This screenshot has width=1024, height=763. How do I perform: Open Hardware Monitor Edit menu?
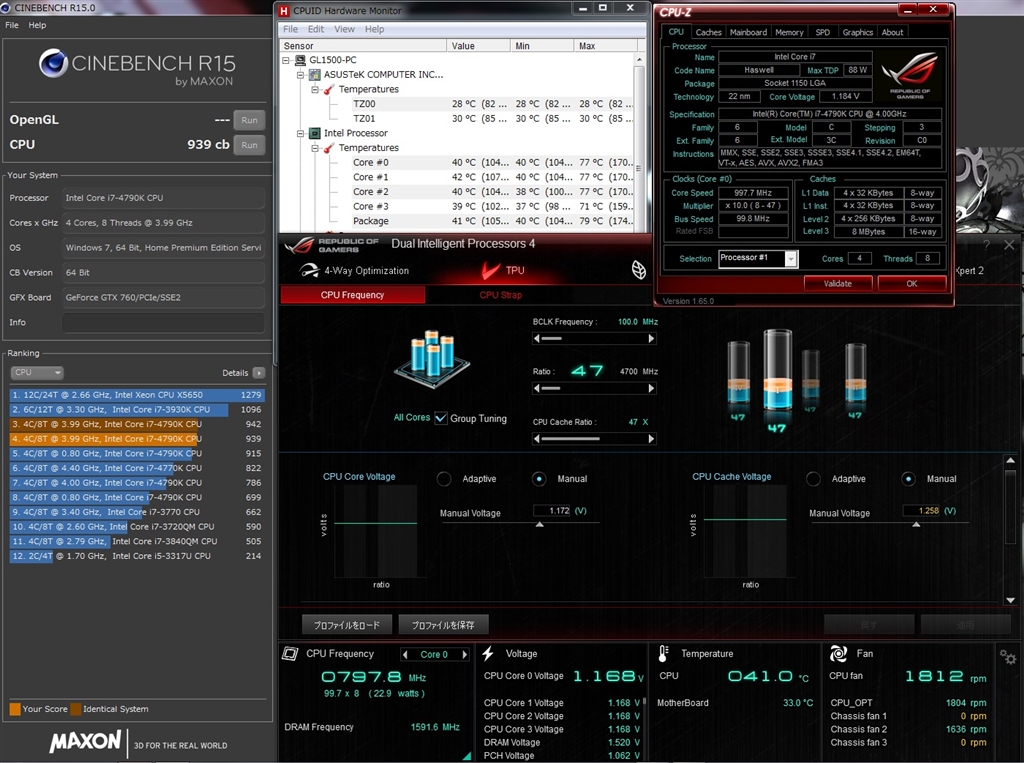pyautogui.click(x=316, y=29)
